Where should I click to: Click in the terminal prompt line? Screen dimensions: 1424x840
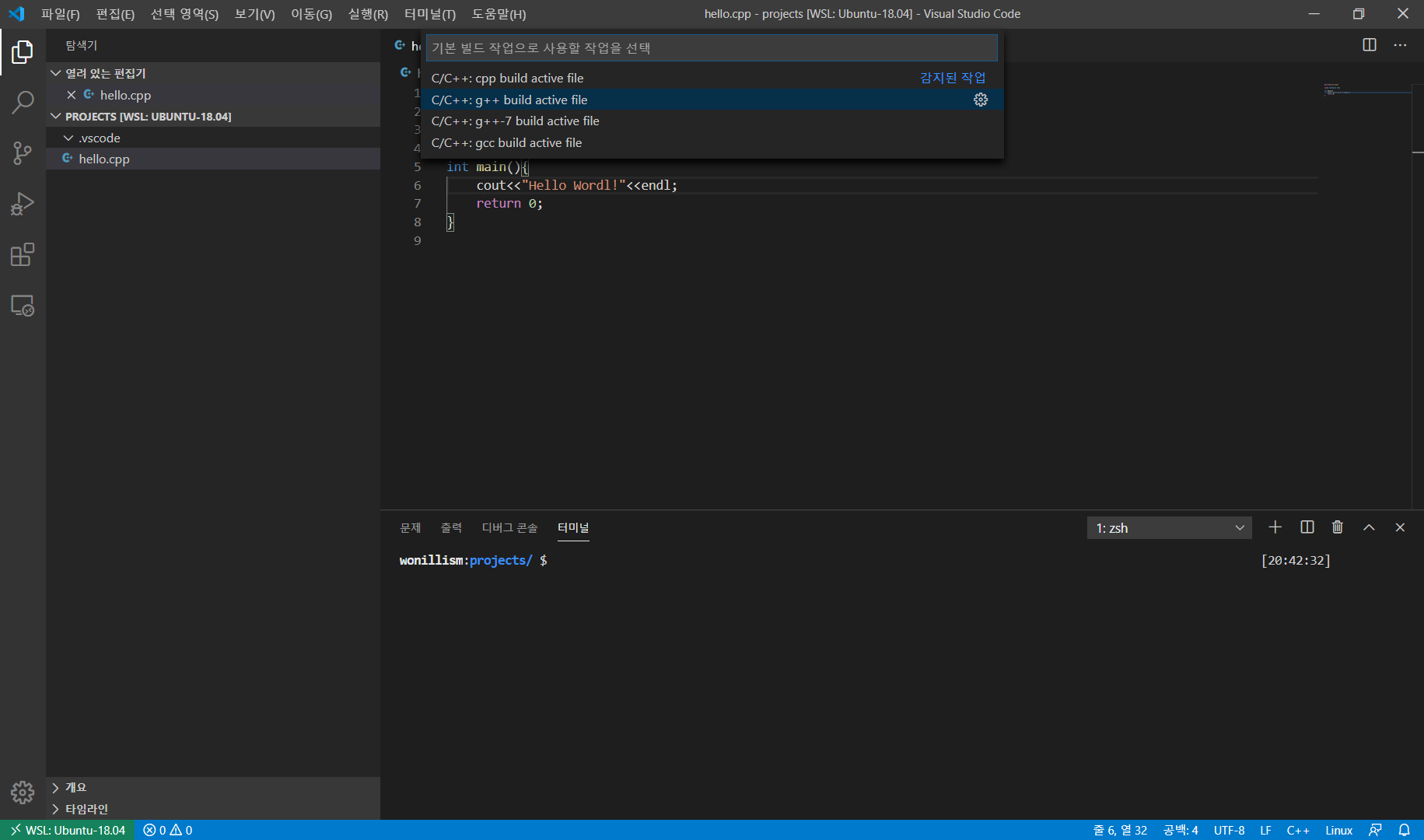(x=473, y=560)
